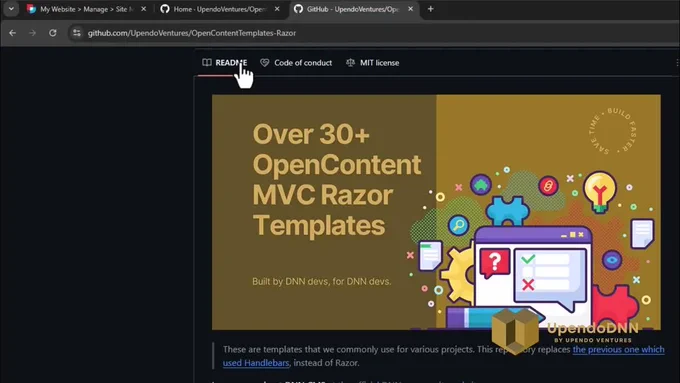Open the MIT license tab
The height and width of the screenshot is (383, 680).
[373, 63]
